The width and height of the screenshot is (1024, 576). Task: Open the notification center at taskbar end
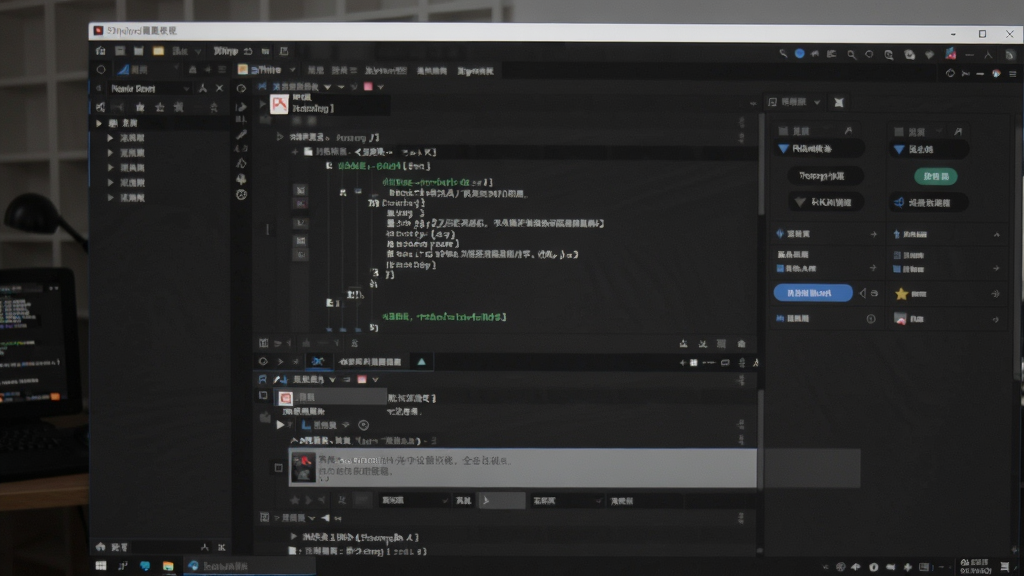[x=1005, y=566]
